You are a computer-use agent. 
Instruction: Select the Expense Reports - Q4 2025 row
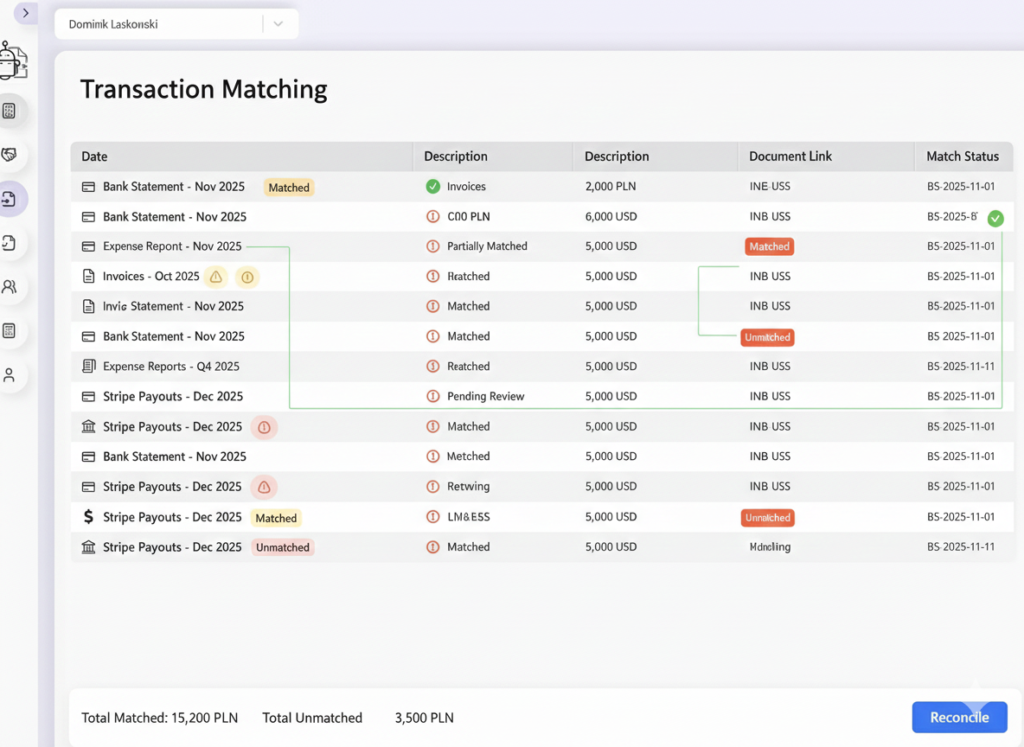tap(541, 366)
